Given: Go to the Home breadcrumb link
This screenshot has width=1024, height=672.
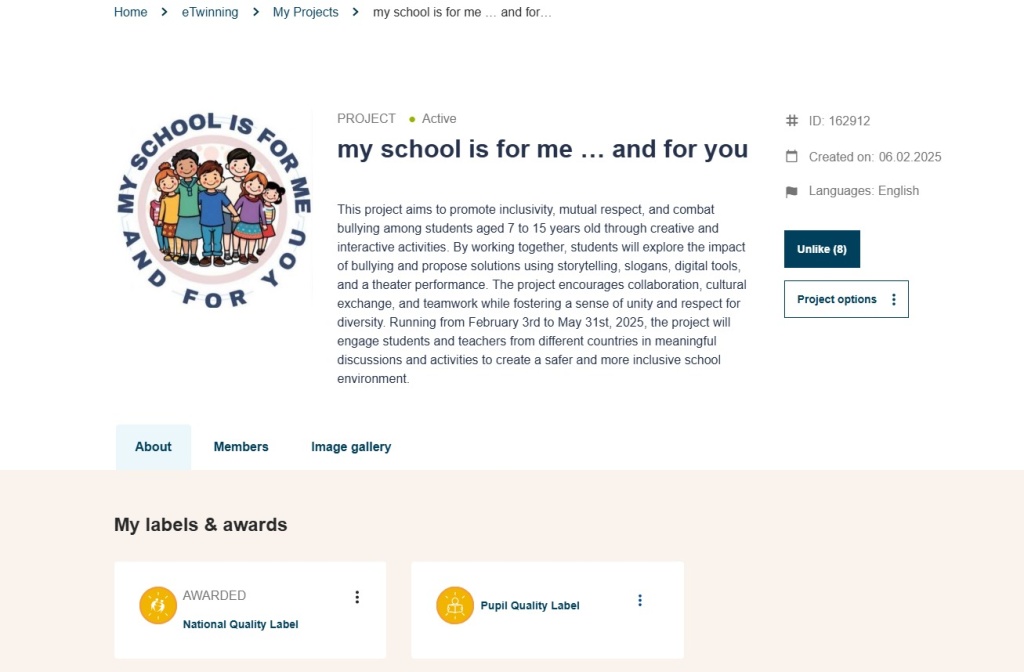Looking at the screenshot, I should 130,12.
